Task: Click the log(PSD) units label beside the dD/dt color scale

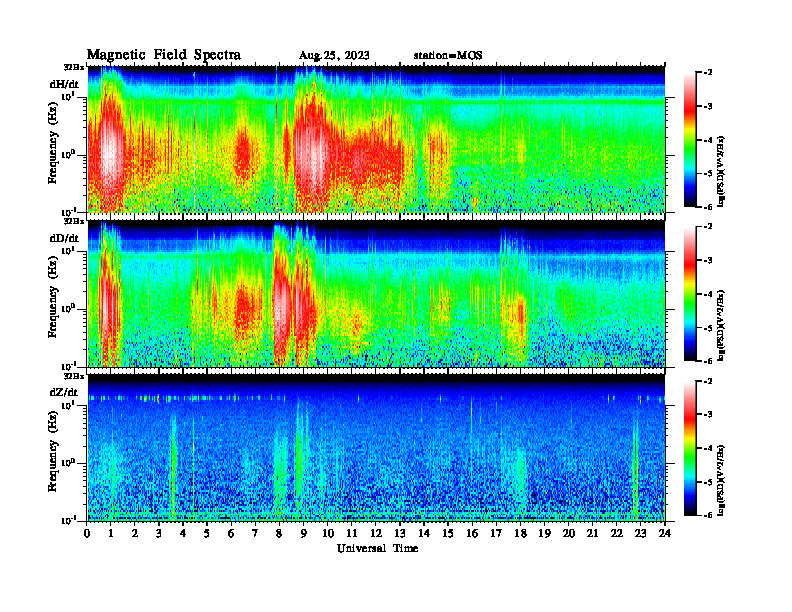Action: 722,325
